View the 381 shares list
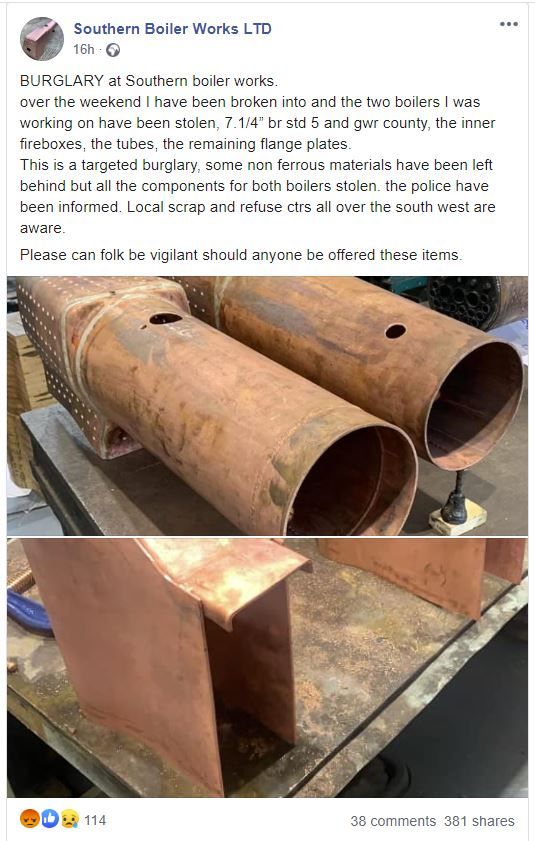The height and width of the screenshot is (841, 535). coord(479,821)
